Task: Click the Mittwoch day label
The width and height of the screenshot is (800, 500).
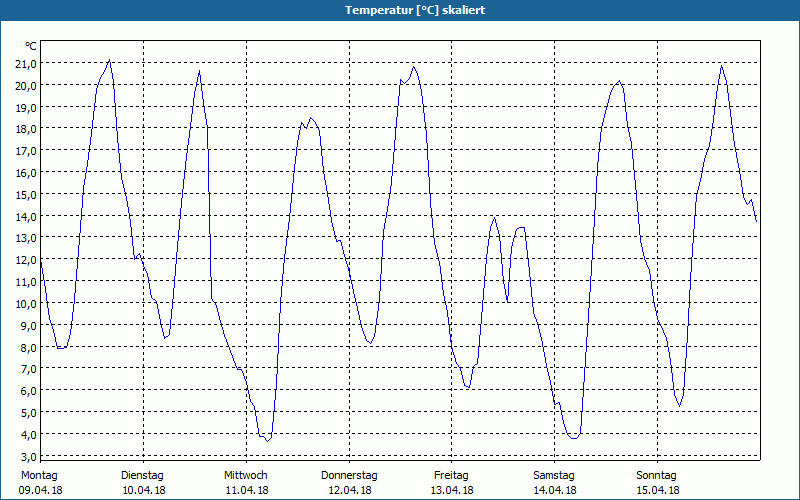Action: point(246,476)
